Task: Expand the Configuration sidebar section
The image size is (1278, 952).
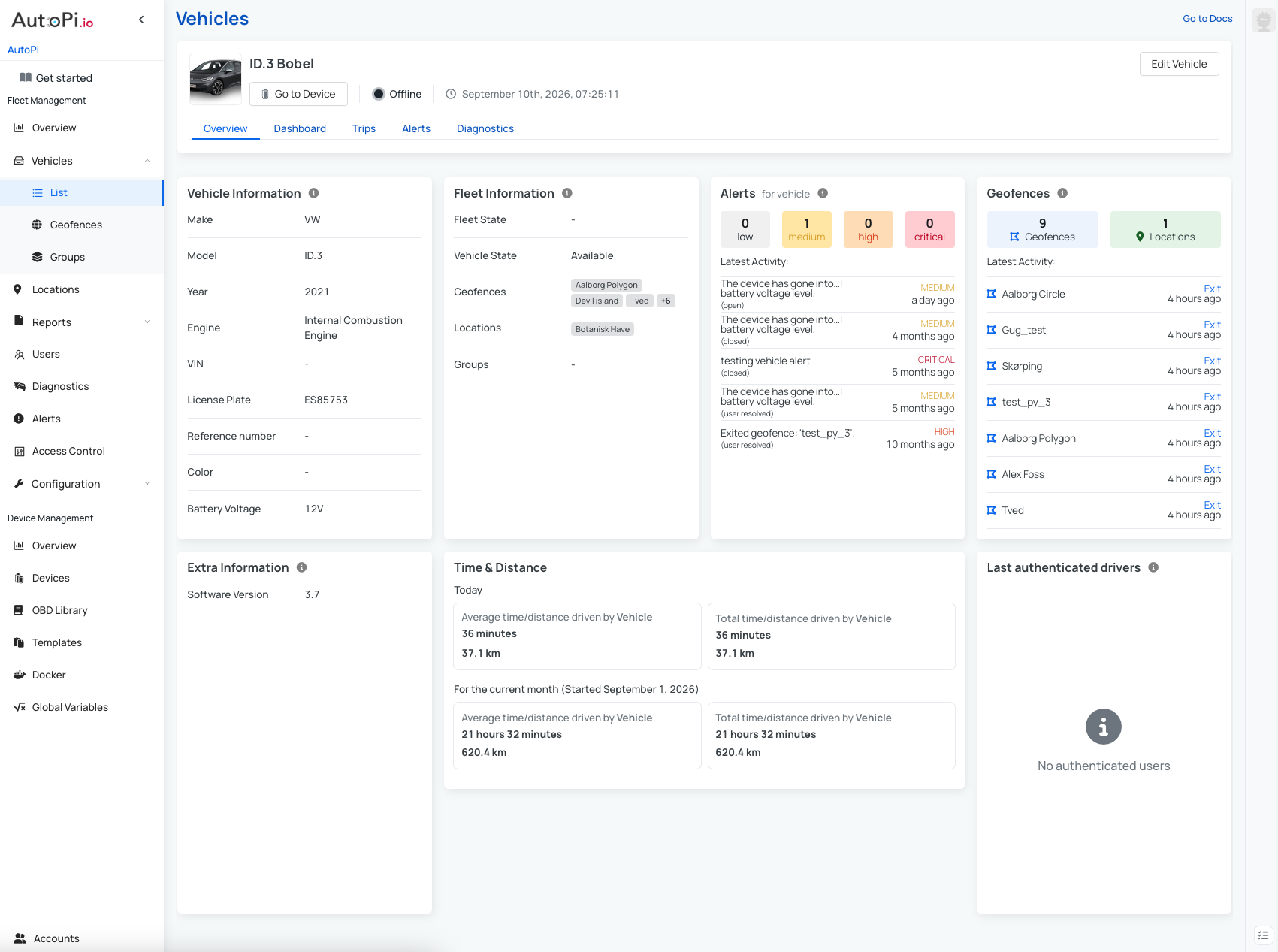Action: point(147,484)
